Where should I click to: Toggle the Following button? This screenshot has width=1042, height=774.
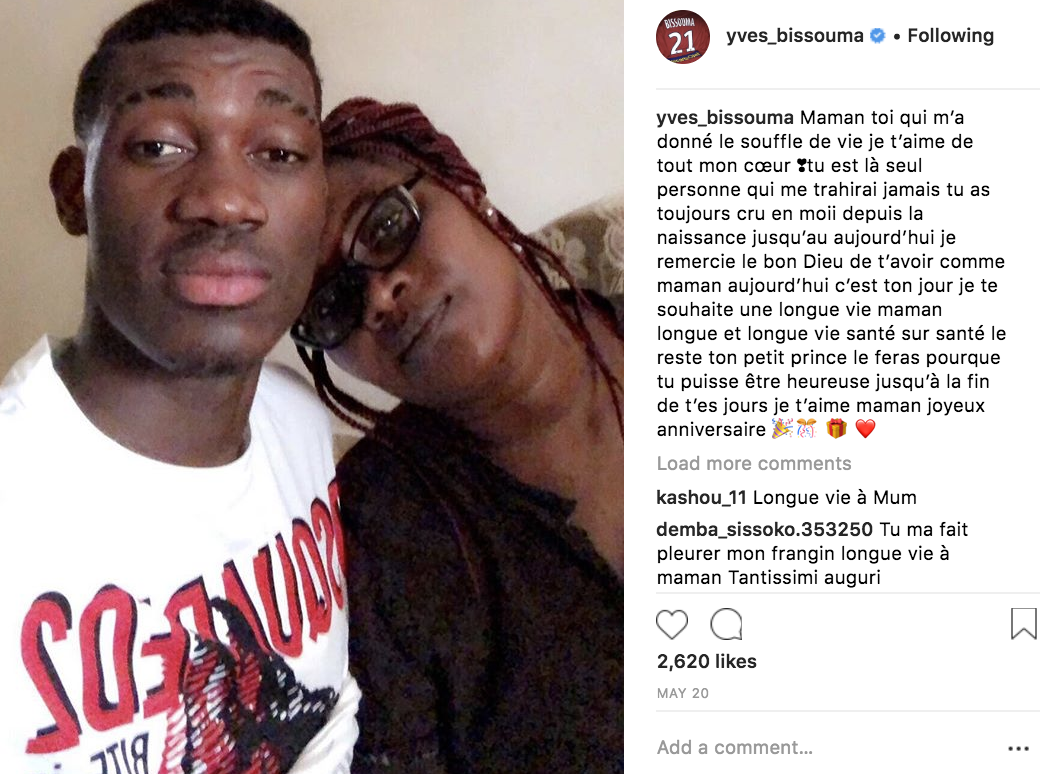pos(950,36)
